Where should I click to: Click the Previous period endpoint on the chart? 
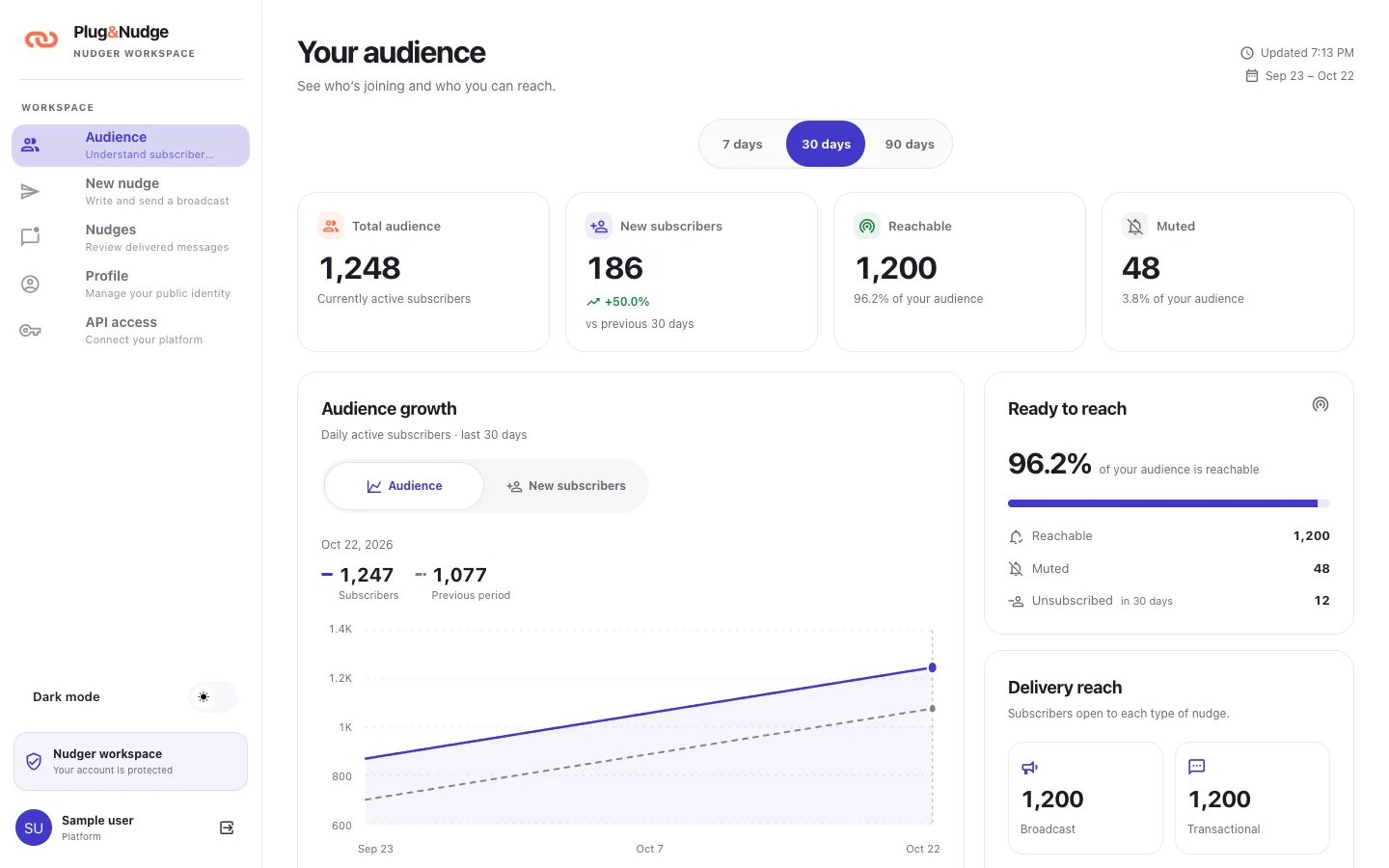click(x=932, y=709)
